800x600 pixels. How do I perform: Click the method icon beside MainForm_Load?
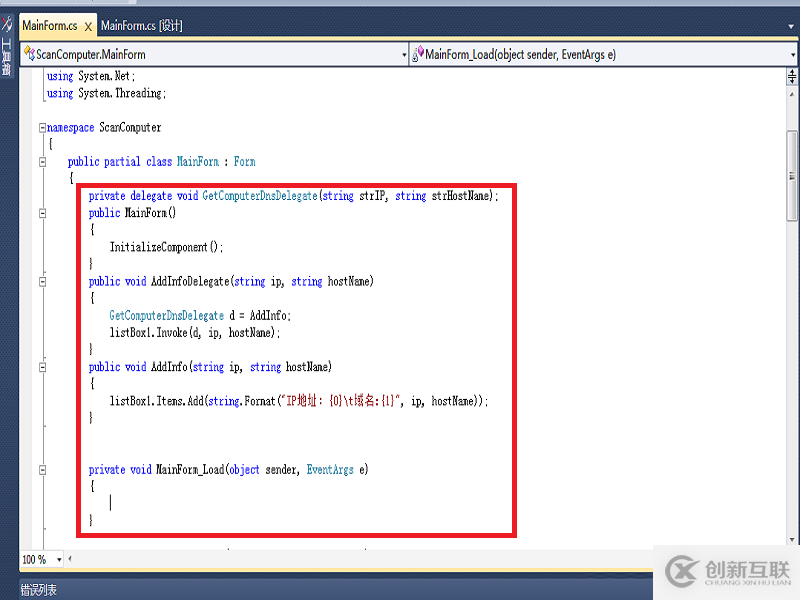(418, 54)
